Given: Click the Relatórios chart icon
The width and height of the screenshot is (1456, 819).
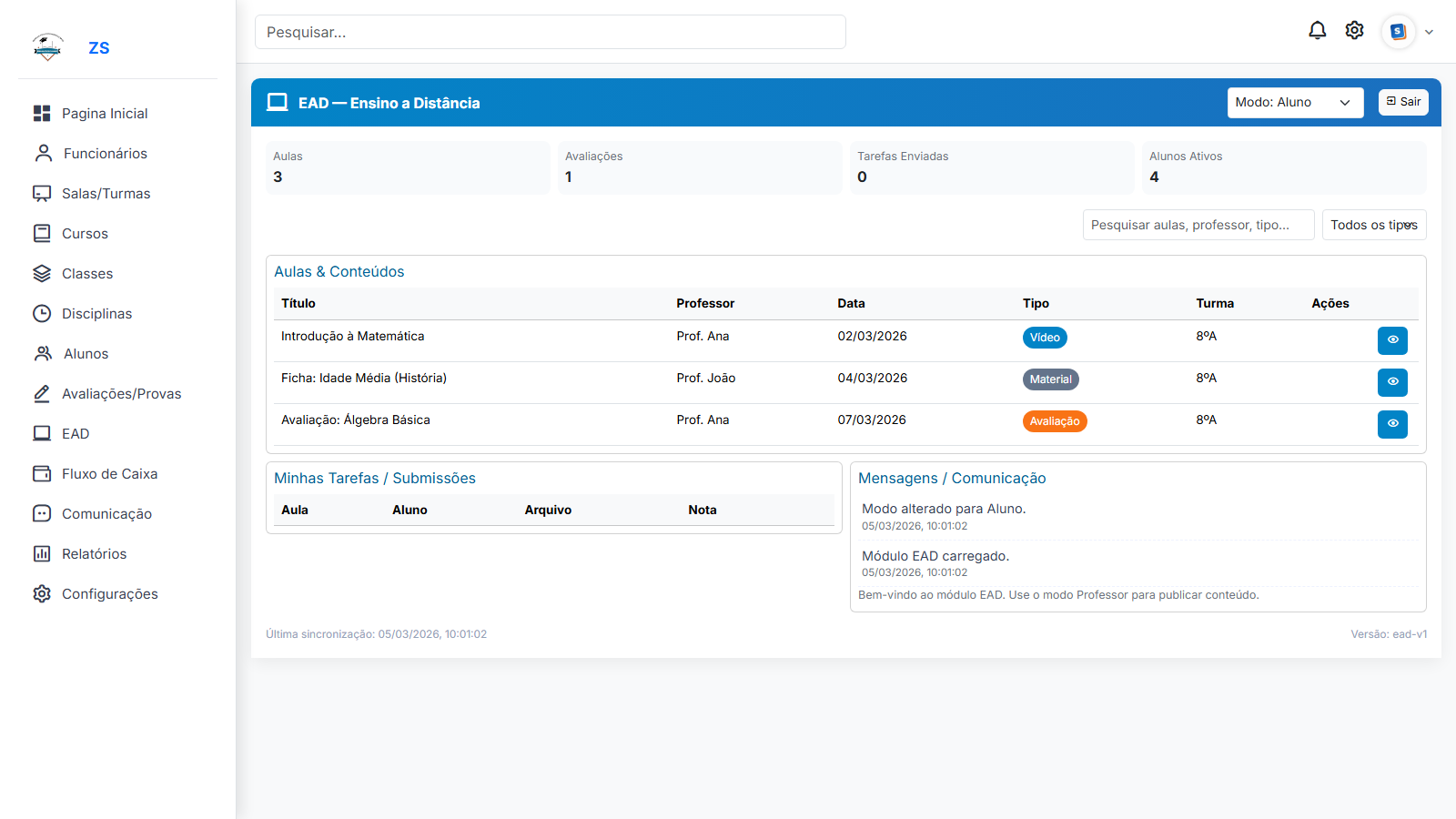Looking at the screenshot, I should 42,553.
